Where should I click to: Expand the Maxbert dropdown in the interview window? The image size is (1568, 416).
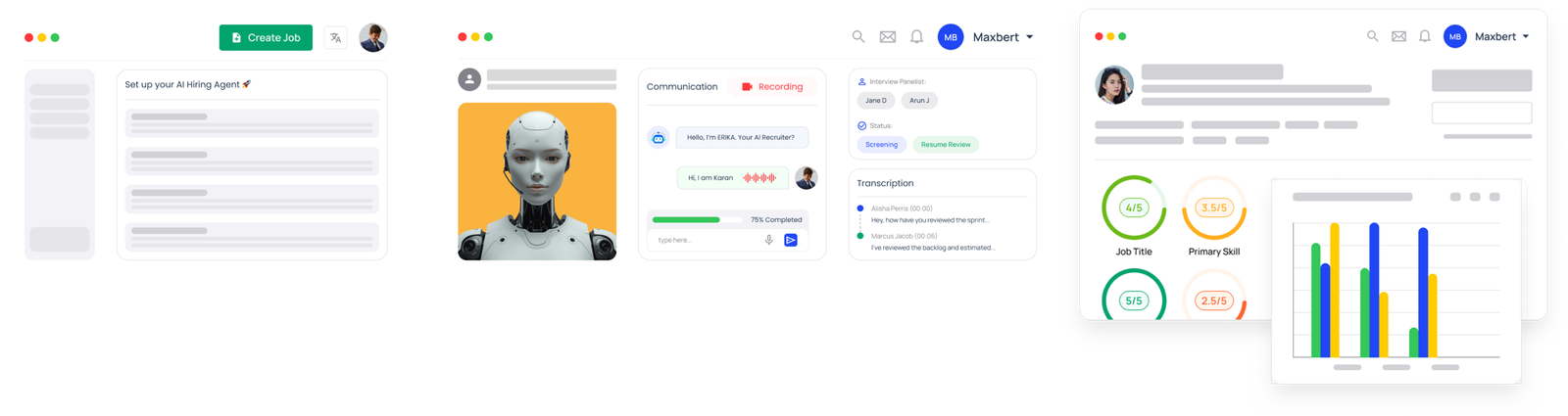(1029, 37)
